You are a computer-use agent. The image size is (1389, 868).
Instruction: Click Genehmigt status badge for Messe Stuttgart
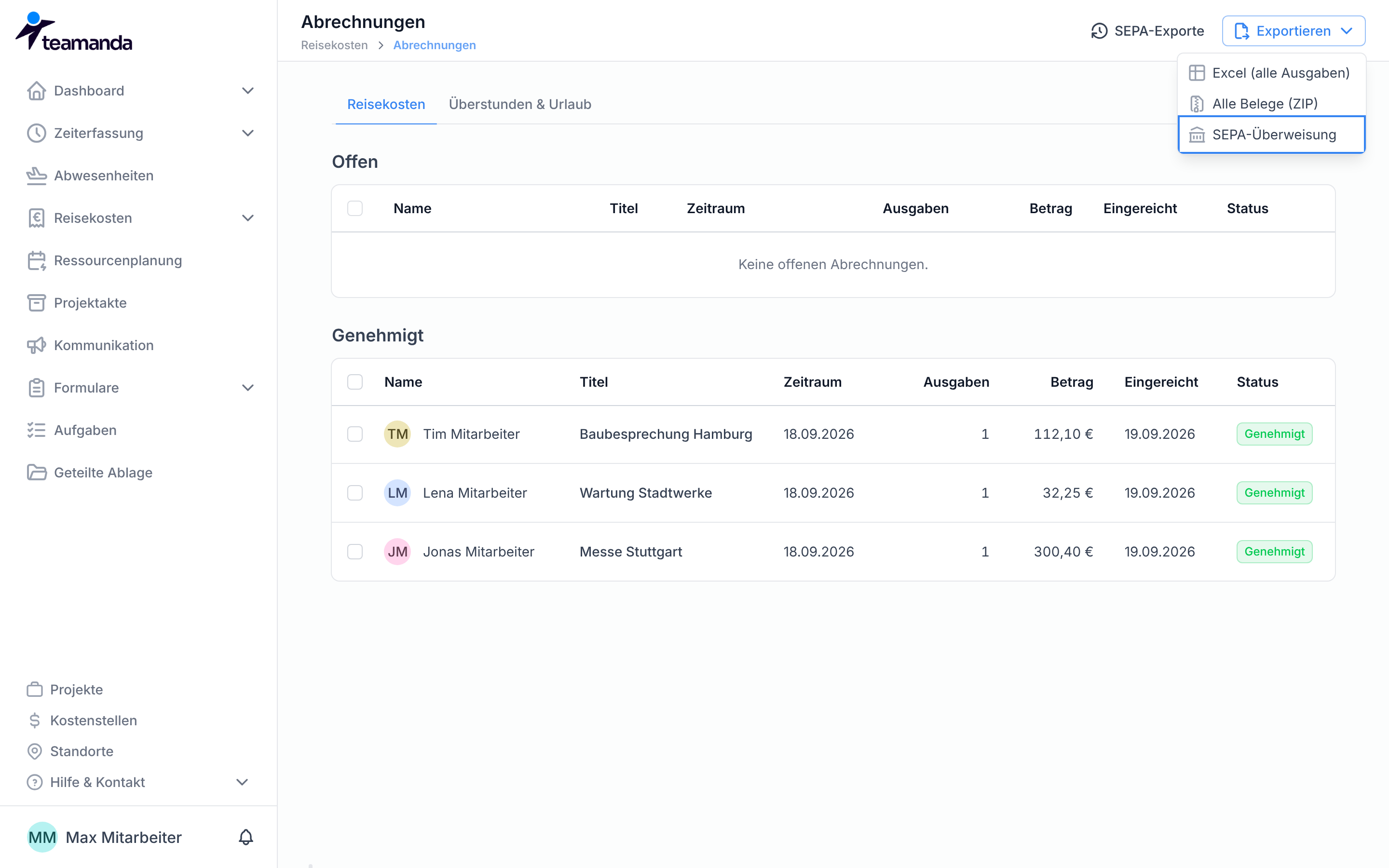[x=1274, y=552]
